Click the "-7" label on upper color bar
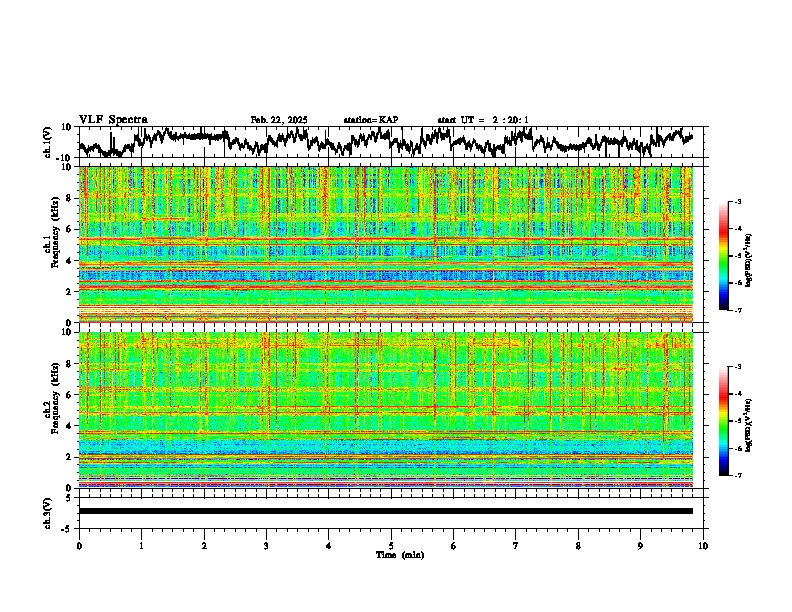The image size is (792, 612). tap(738, 310)
